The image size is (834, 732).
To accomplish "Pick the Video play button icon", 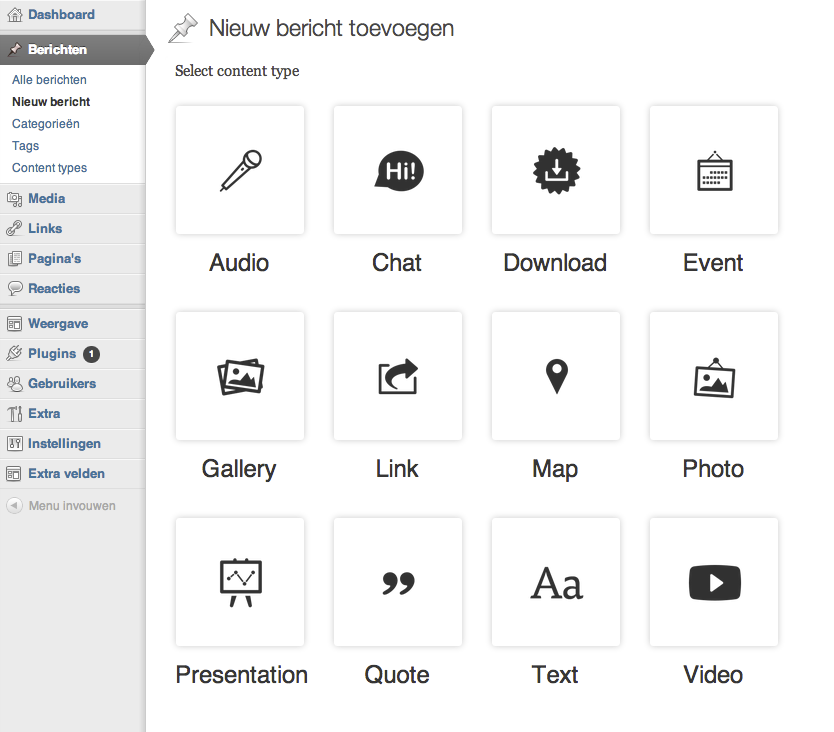I will pyautogui.click(x=714, y=582).
